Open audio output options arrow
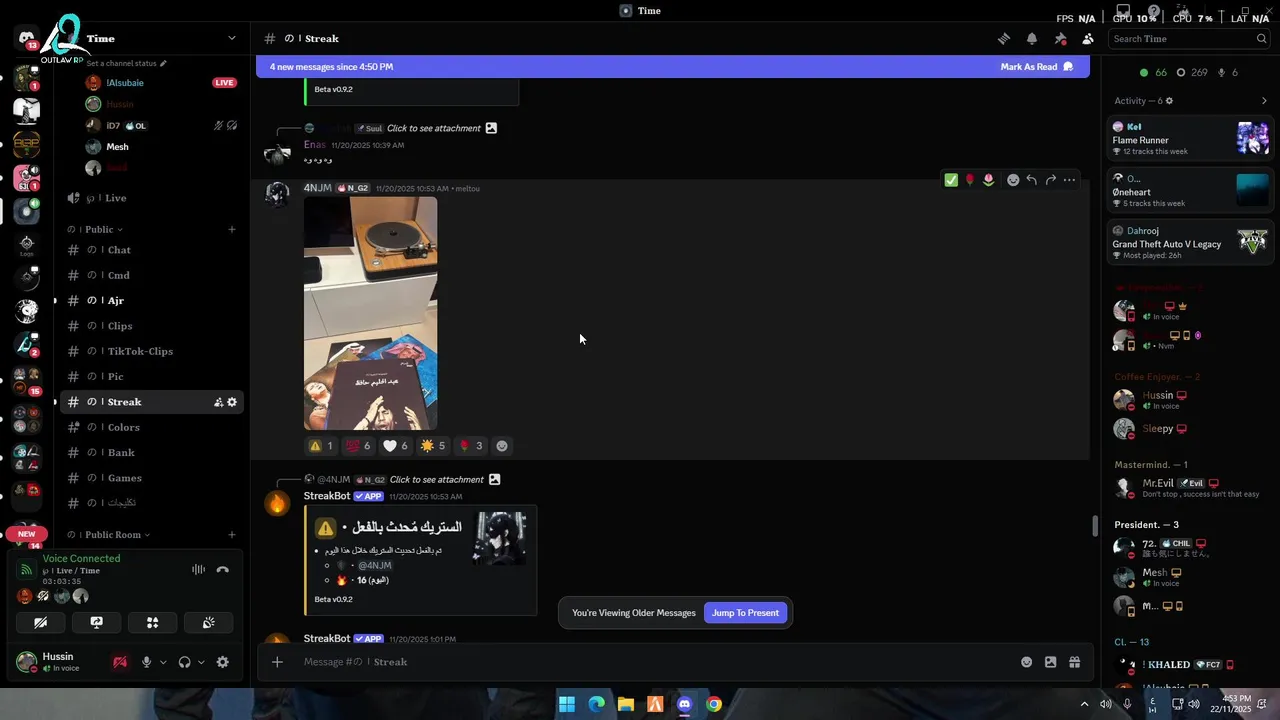1280x720 pixels. (201, 662)
